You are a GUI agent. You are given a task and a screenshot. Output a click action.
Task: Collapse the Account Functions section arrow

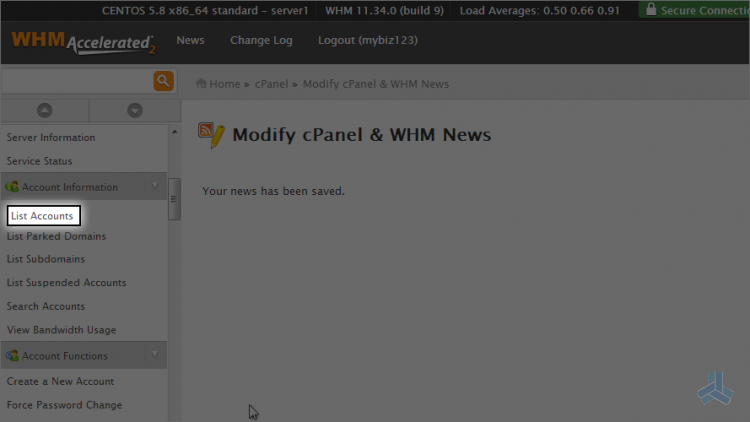coord(154,355)
